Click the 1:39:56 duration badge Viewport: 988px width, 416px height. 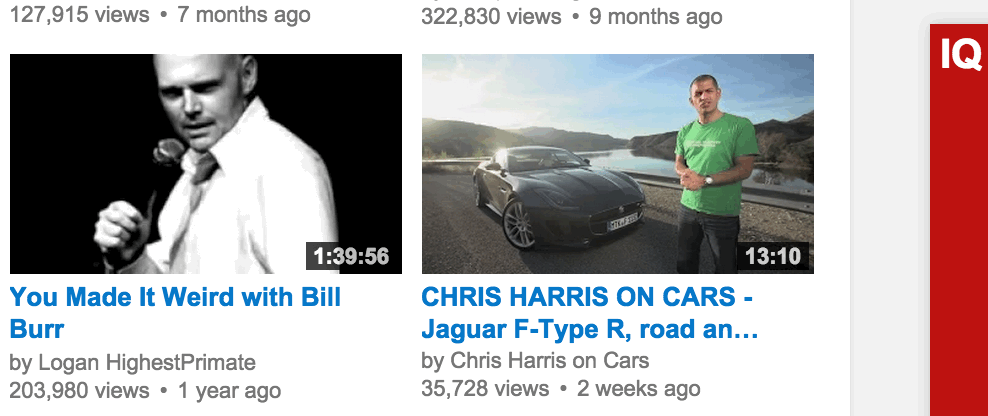[x=351, y=256]
